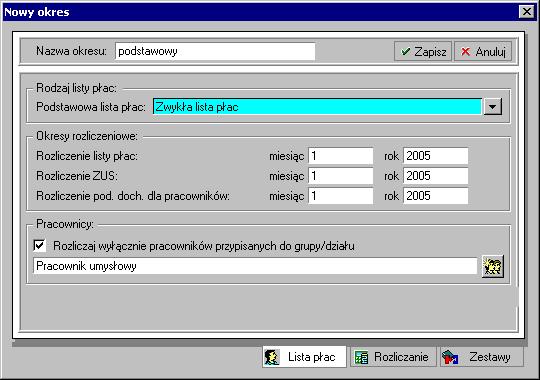The image size is (540, 380).
Task: Click the Okresy rozliczeniowe group label
Action: click(x=87, y=136)
